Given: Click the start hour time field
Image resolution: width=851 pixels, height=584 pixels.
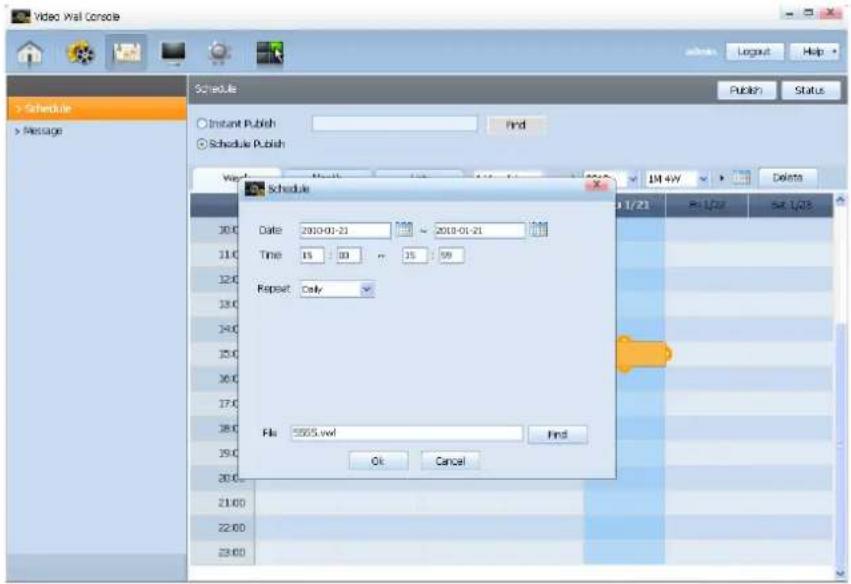Looking at the screenshot, I should [x=312, y=255].
